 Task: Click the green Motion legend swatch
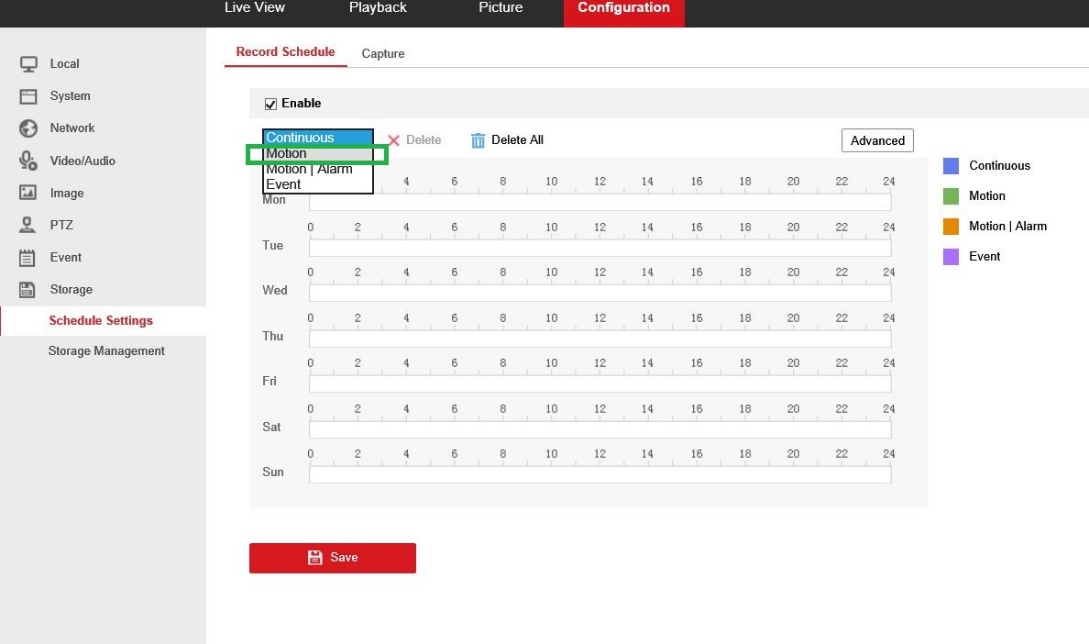pyautogui.click(x=951, y=196)
